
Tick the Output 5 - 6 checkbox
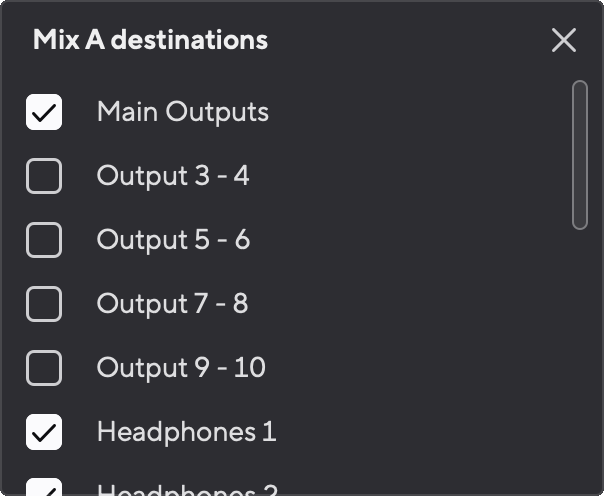click(x=44, y=240)
